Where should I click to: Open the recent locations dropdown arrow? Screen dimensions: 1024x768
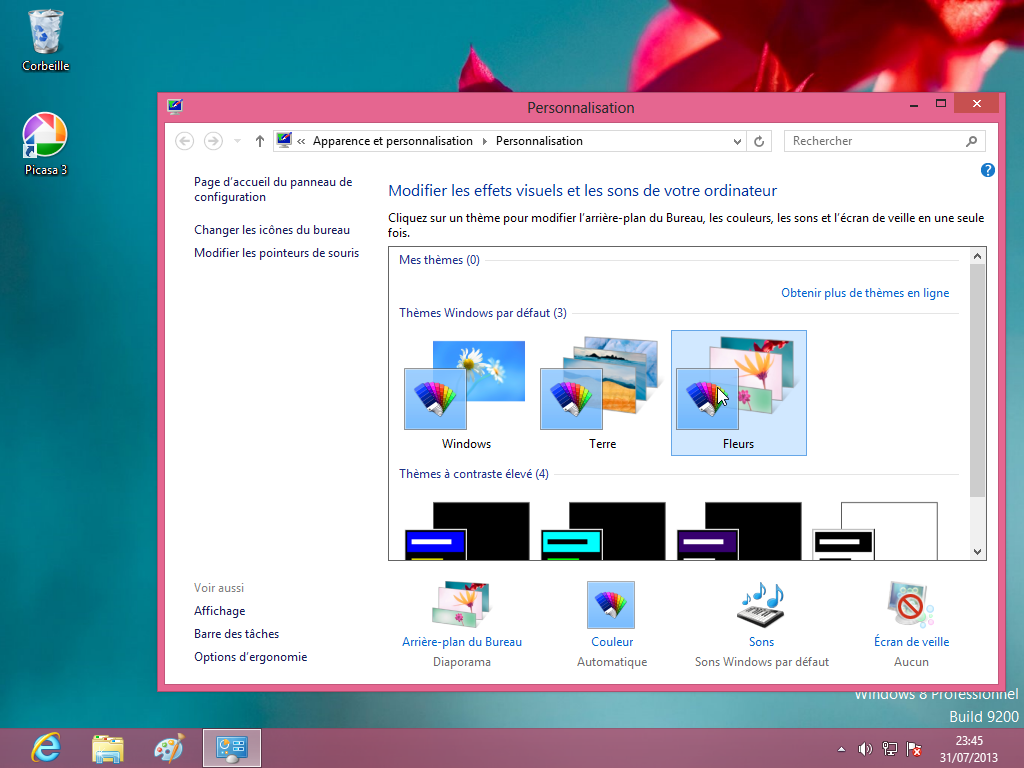click(x=238, y=141)
